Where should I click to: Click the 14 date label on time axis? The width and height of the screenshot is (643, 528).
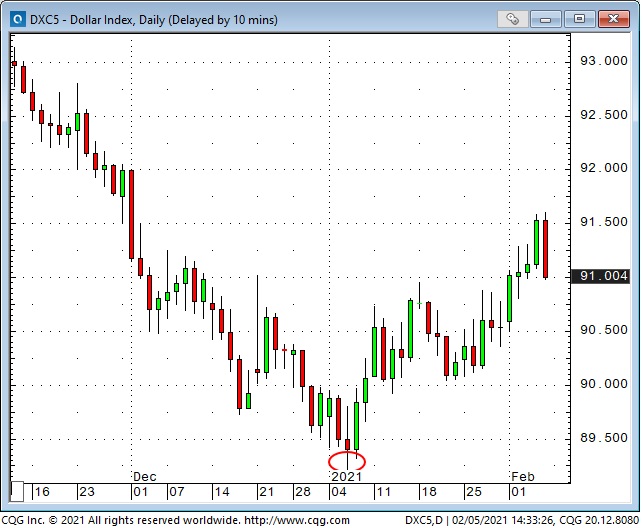tap(222, 492)
